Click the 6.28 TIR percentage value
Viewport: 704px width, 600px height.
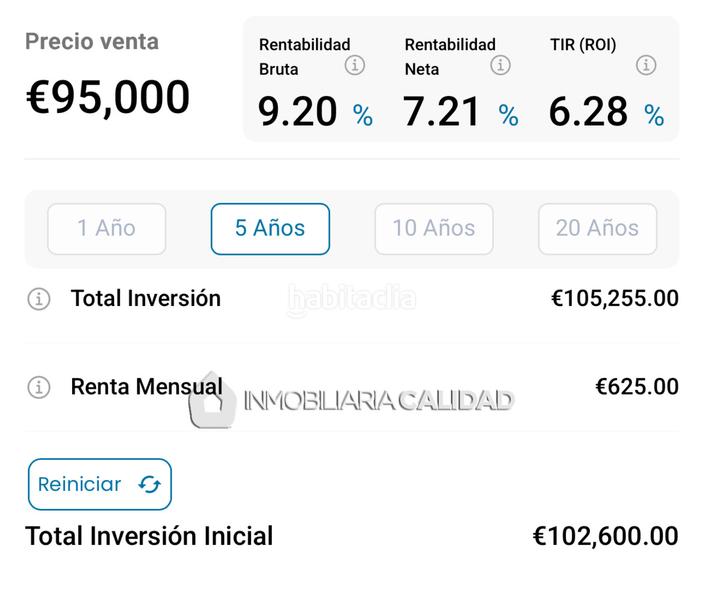pos(589,112)
